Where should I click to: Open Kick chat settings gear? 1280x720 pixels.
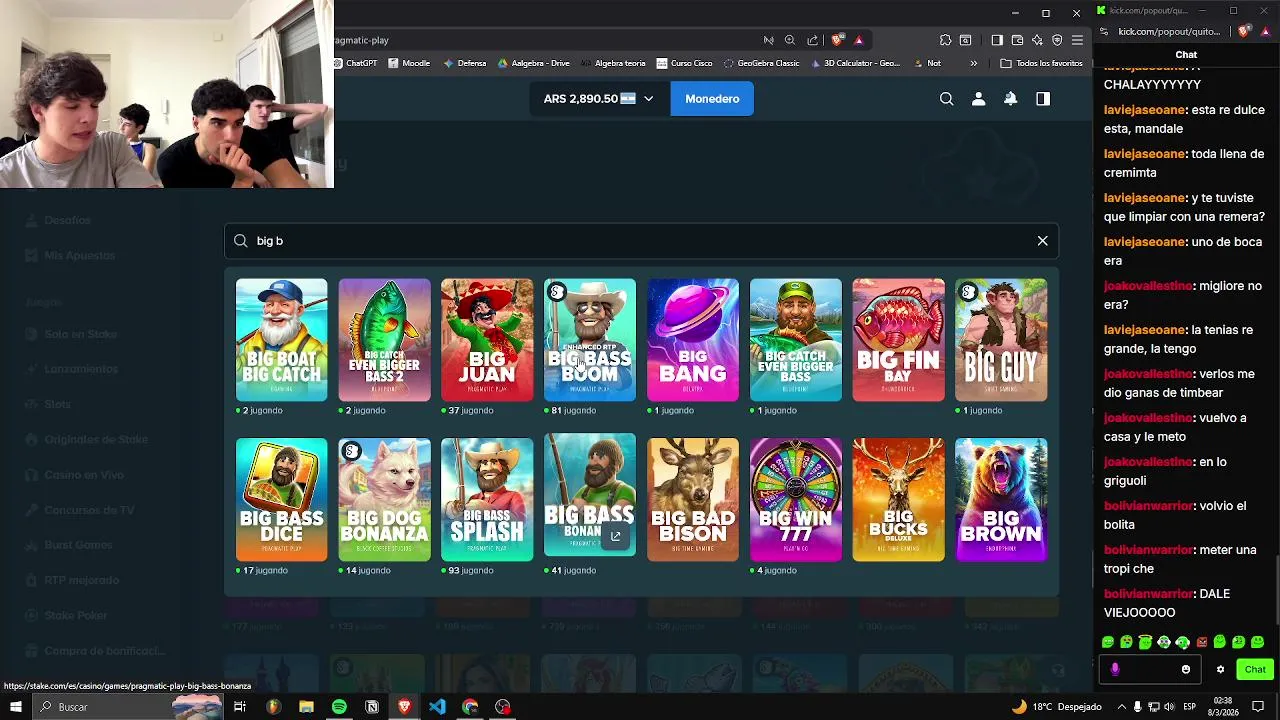(x=1220, y=670)
